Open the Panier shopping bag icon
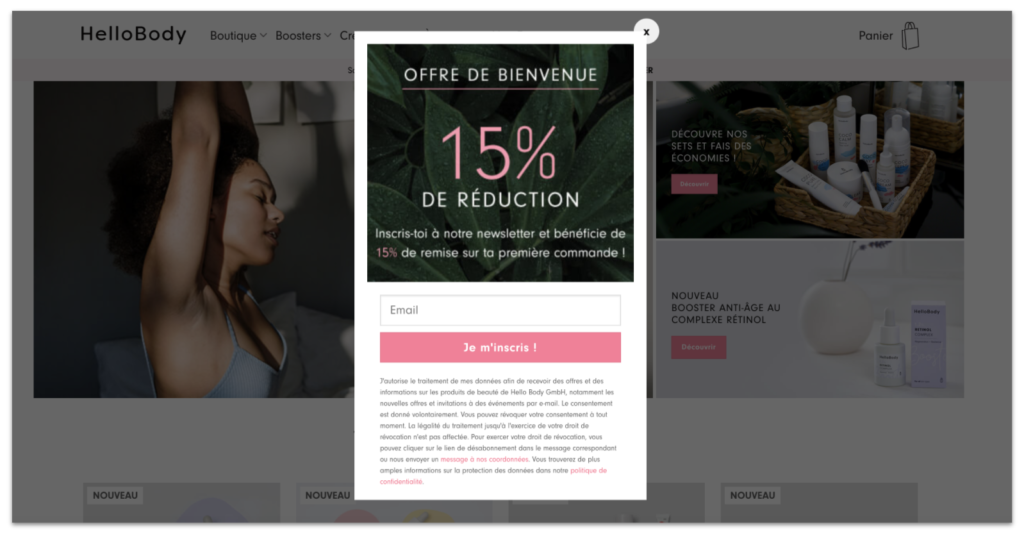This screenshot has height=536, width=1024. pos(910,35)
